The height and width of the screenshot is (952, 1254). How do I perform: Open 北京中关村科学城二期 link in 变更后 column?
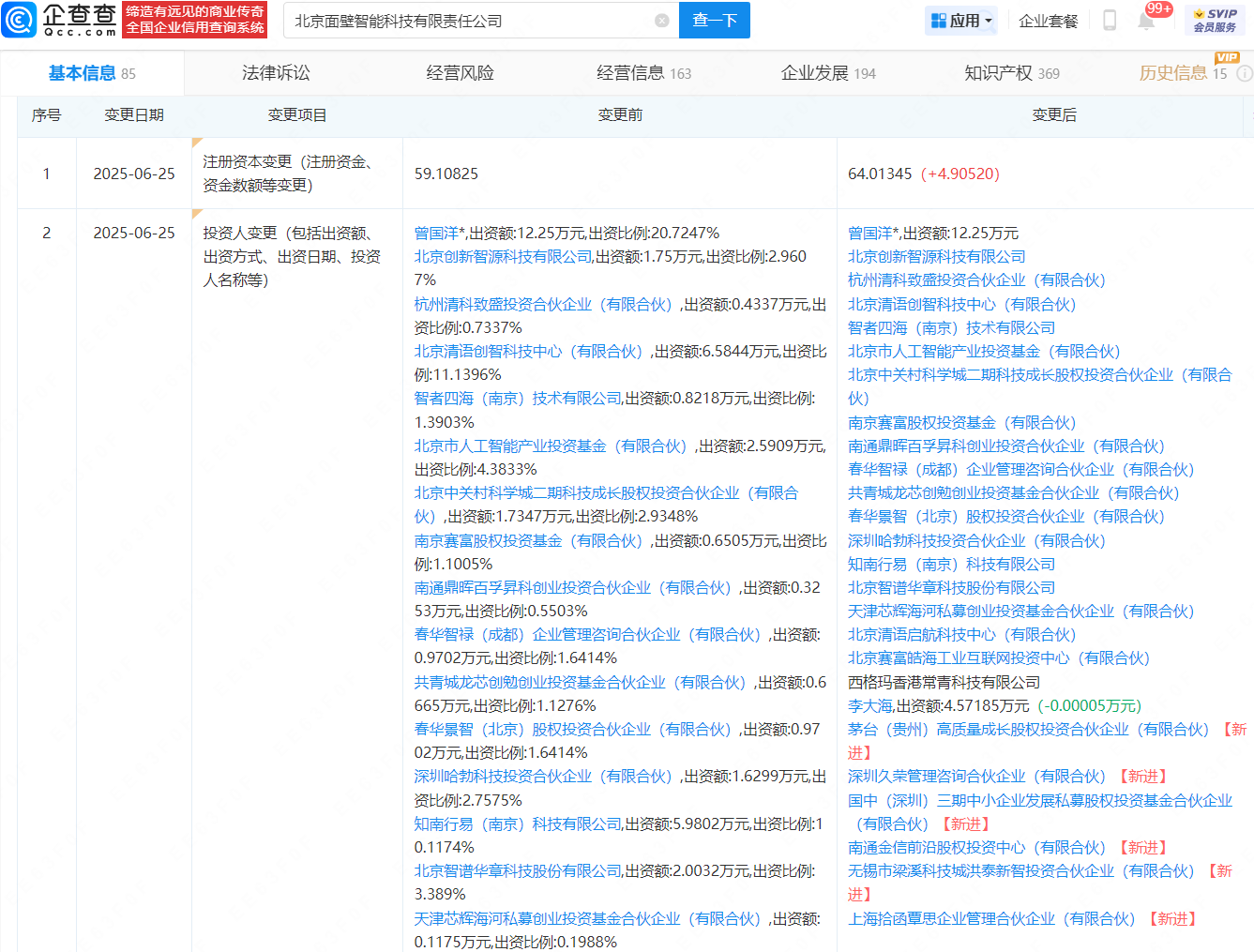1039,385
